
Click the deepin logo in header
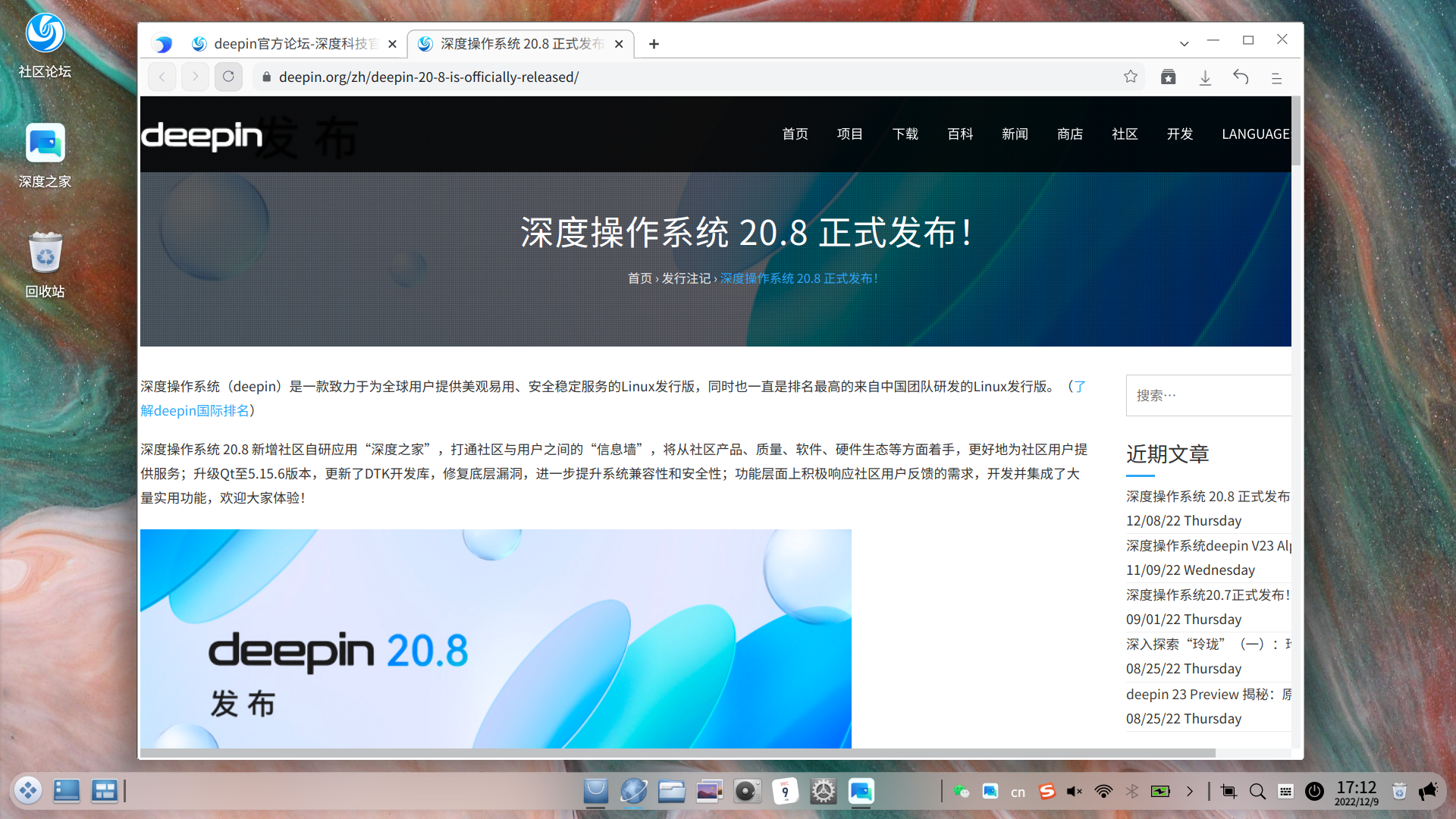(x=202, y=136)
